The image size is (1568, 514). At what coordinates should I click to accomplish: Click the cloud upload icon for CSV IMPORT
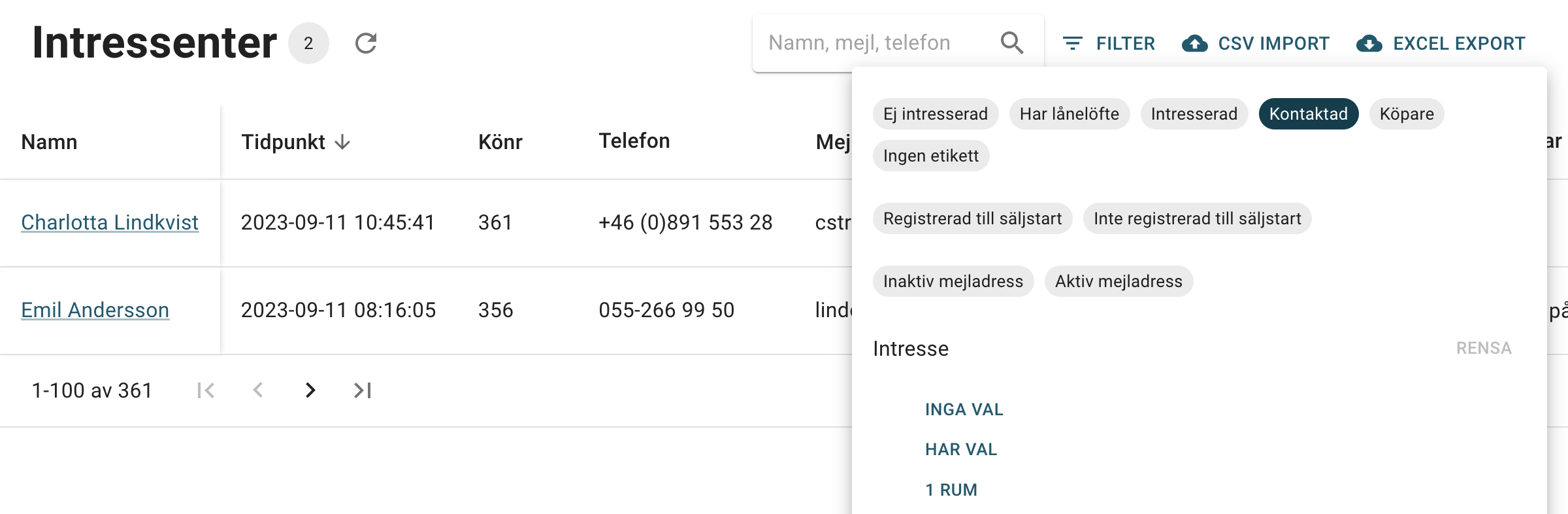click(1193, 43)
